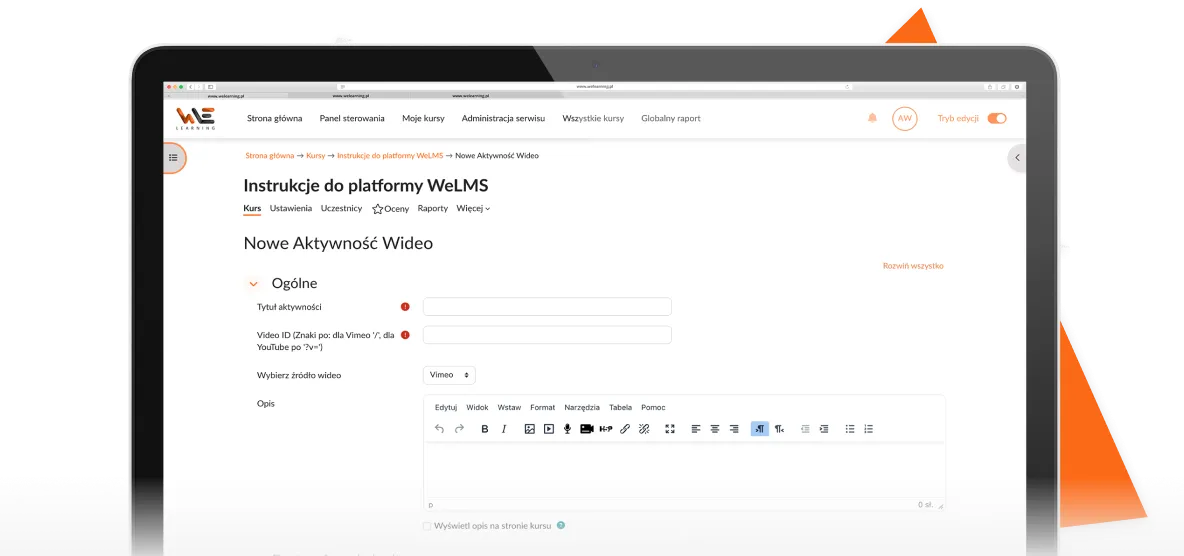This screenshot has width=1184, height=556.
Task: Open the course index drawer icon
Action: (x=174, y=158)
